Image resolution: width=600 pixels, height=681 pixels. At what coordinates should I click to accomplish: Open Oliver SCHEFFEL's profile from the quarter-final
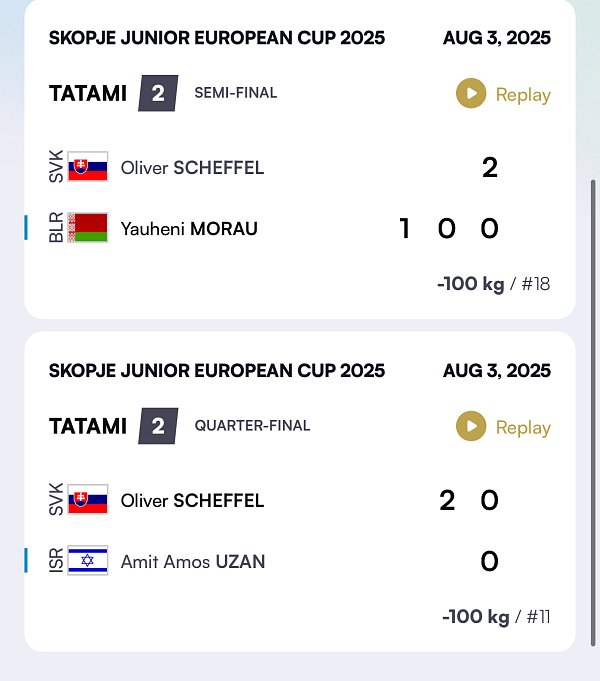point(192,500)
